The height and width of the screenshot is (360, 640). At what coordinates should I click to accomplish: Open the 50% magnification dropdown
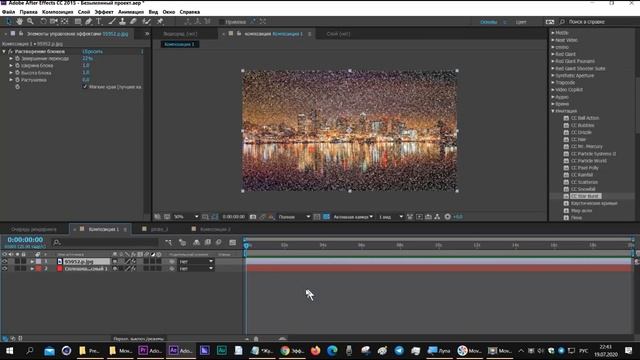[x=186, y=217]
